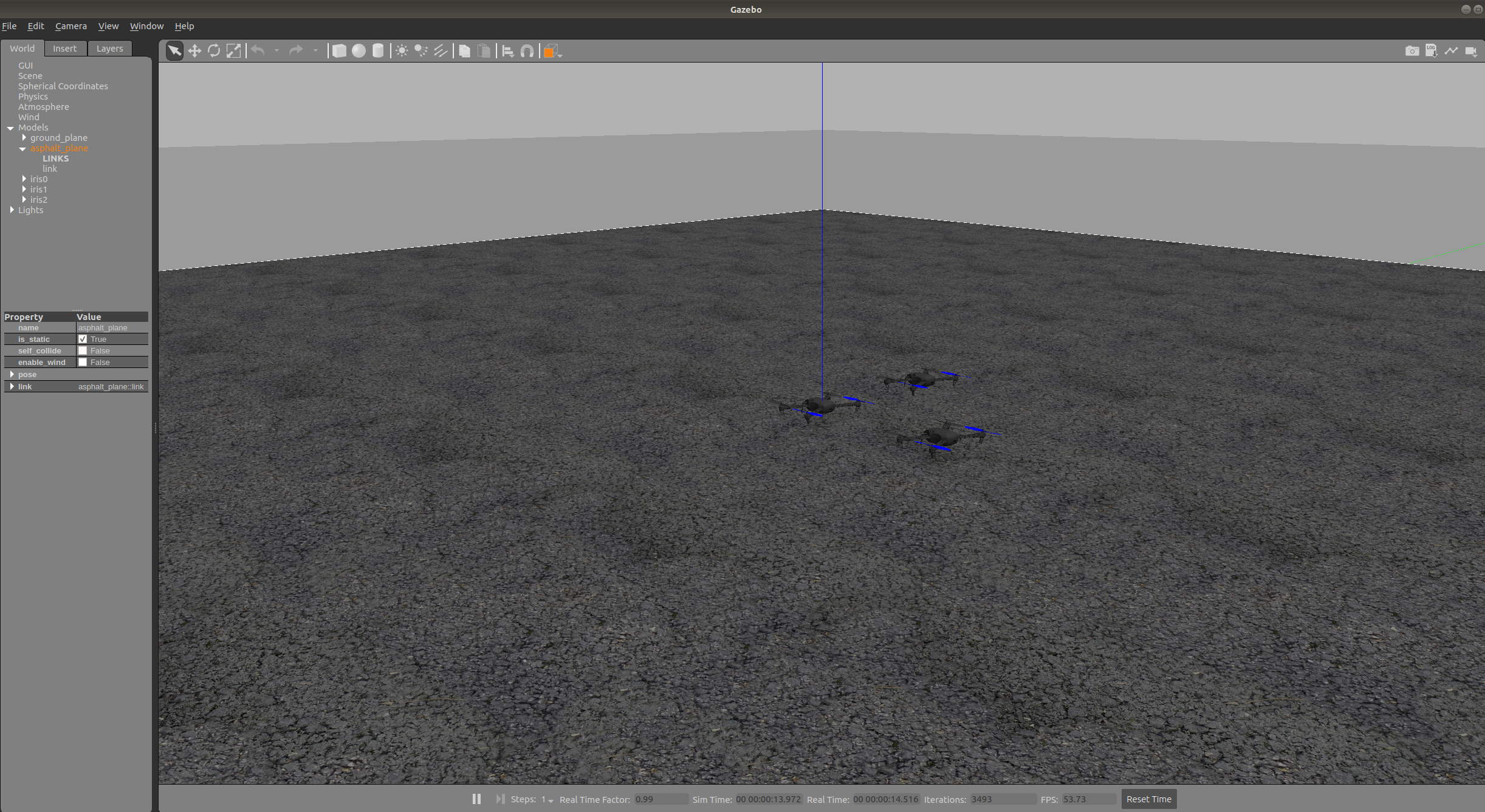Activate the rotate mode tool
Screen dimensions: 1485x812
pos(214,51)
